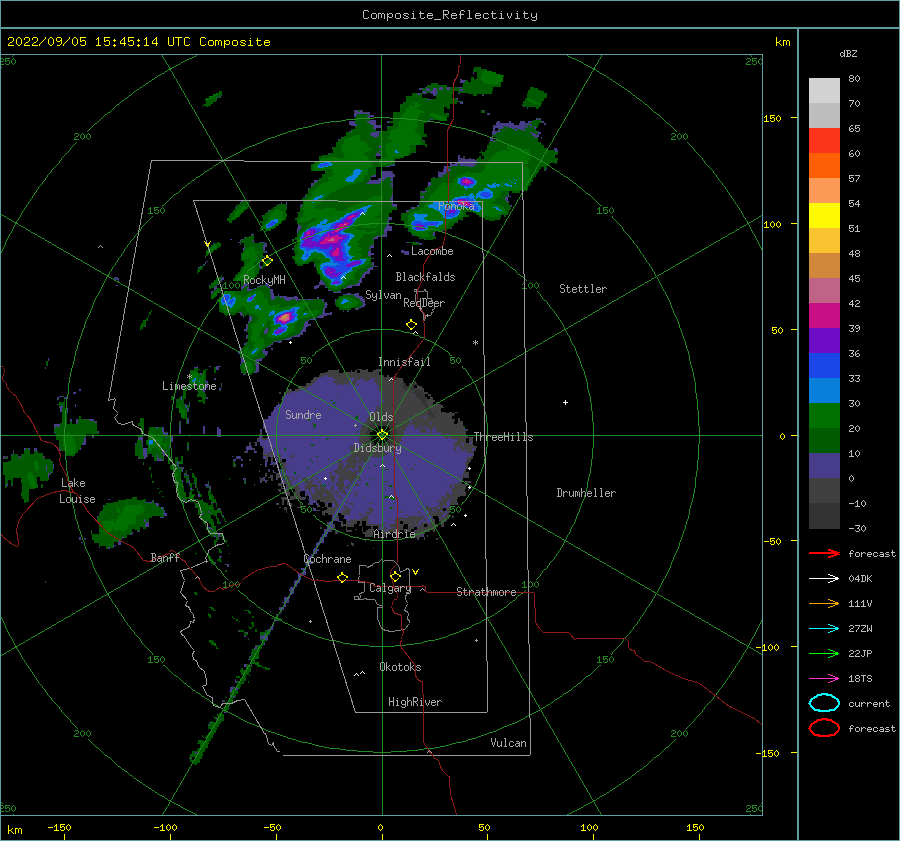Select the royal blue band in dBZ scale

pos(824,365)
